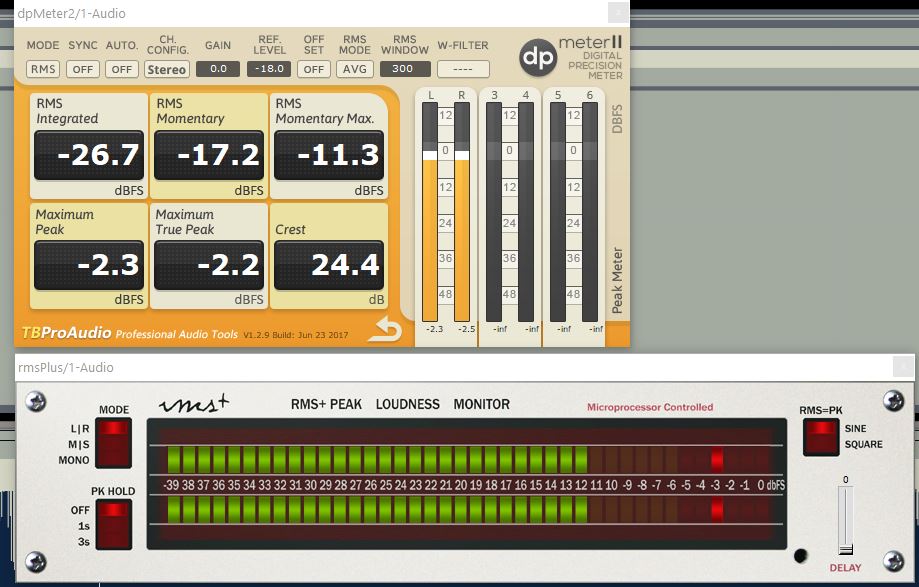Viewport: 919px width, 587px height.
Task: Click the Crest 24.4 readout
Action: 329,265
